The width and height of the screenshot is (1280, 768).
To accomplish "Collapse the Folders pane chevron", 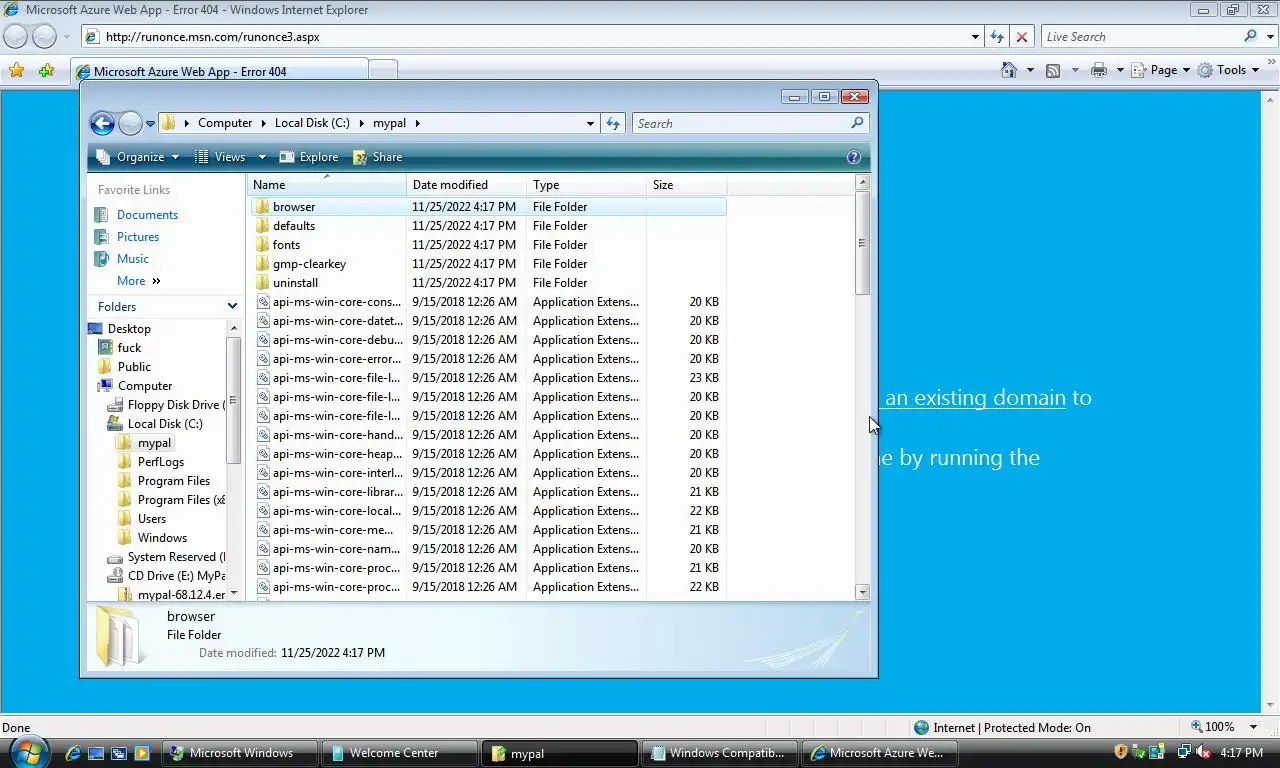I will [232, 307].
